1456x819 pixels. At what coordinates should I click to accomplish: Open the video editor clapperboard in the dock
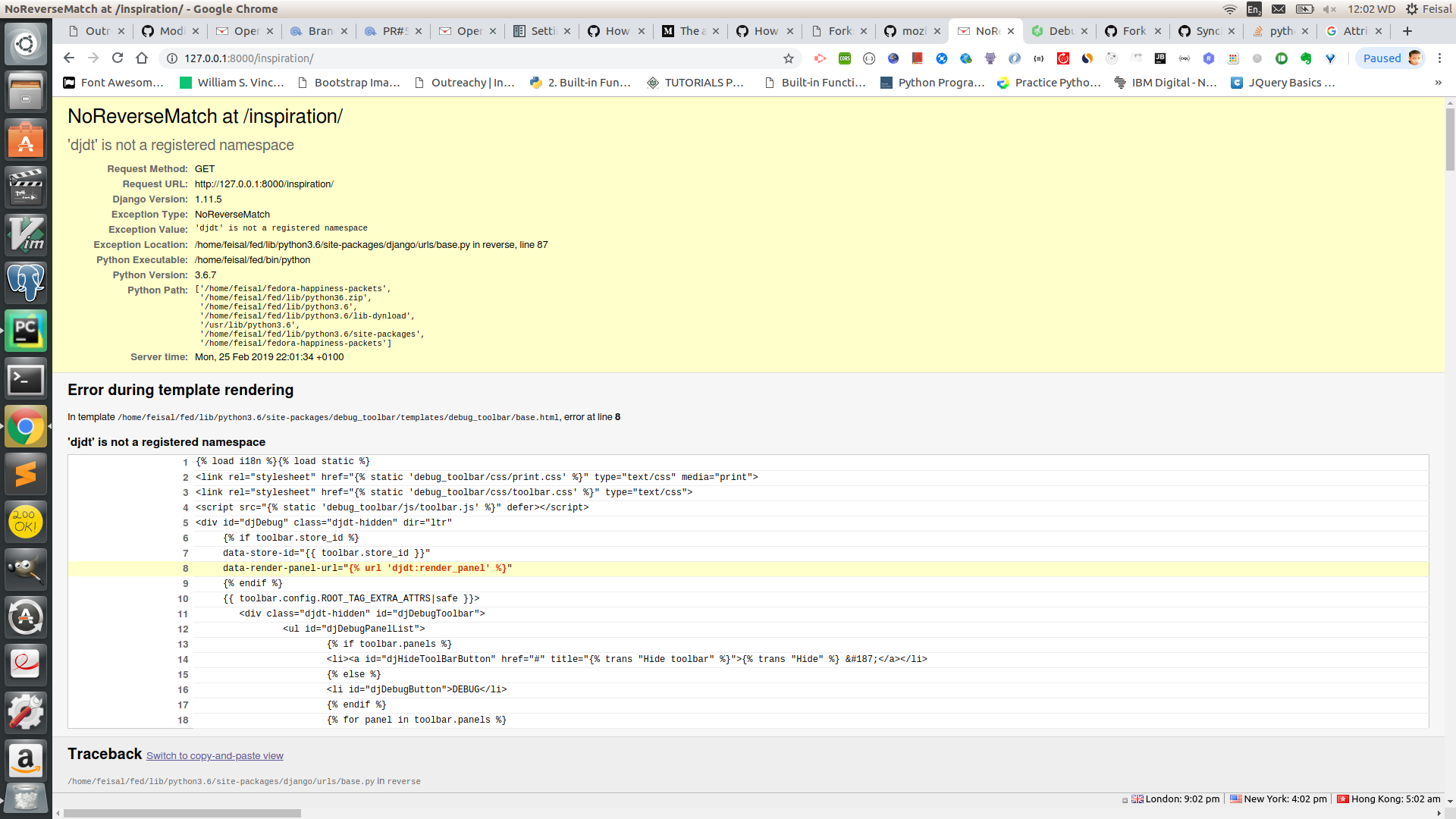pyautogui.click(x=26, y=187)
